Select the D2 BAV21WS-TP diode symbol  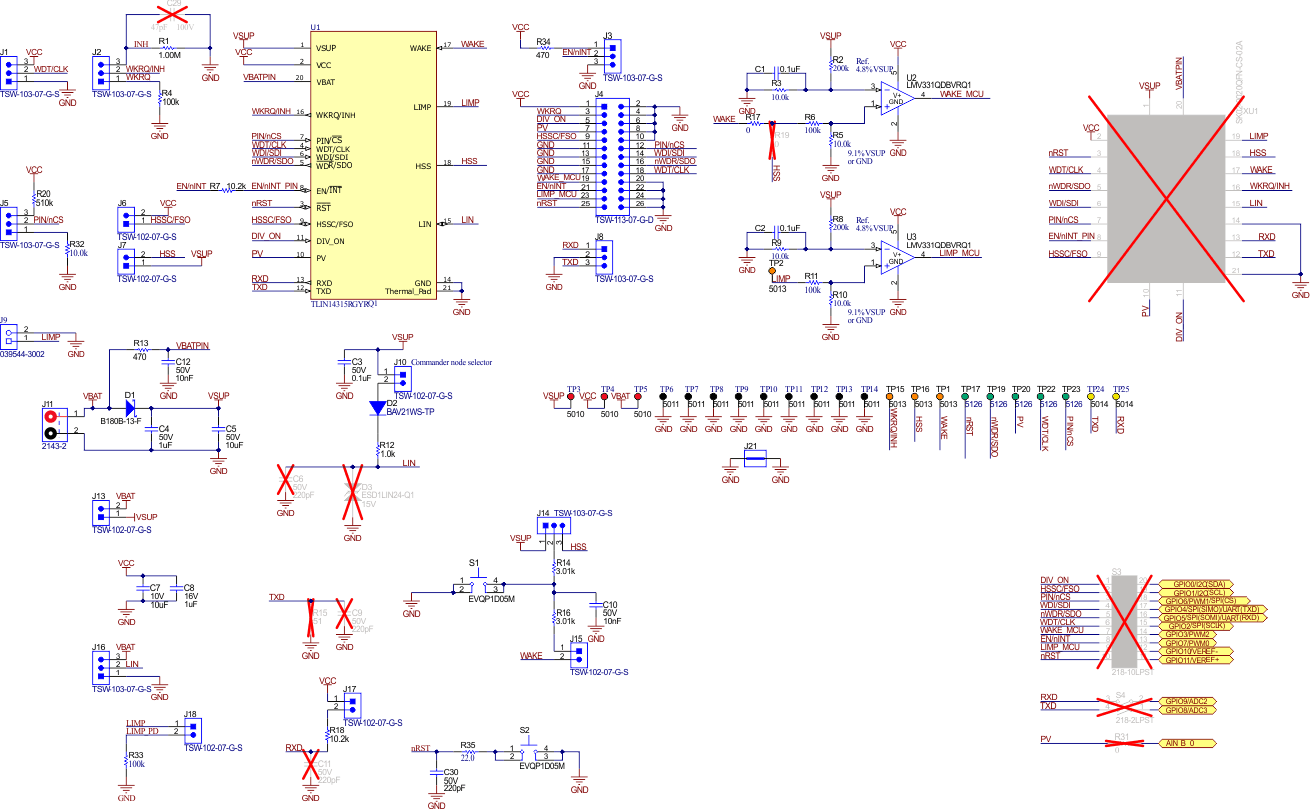[377, 408]
